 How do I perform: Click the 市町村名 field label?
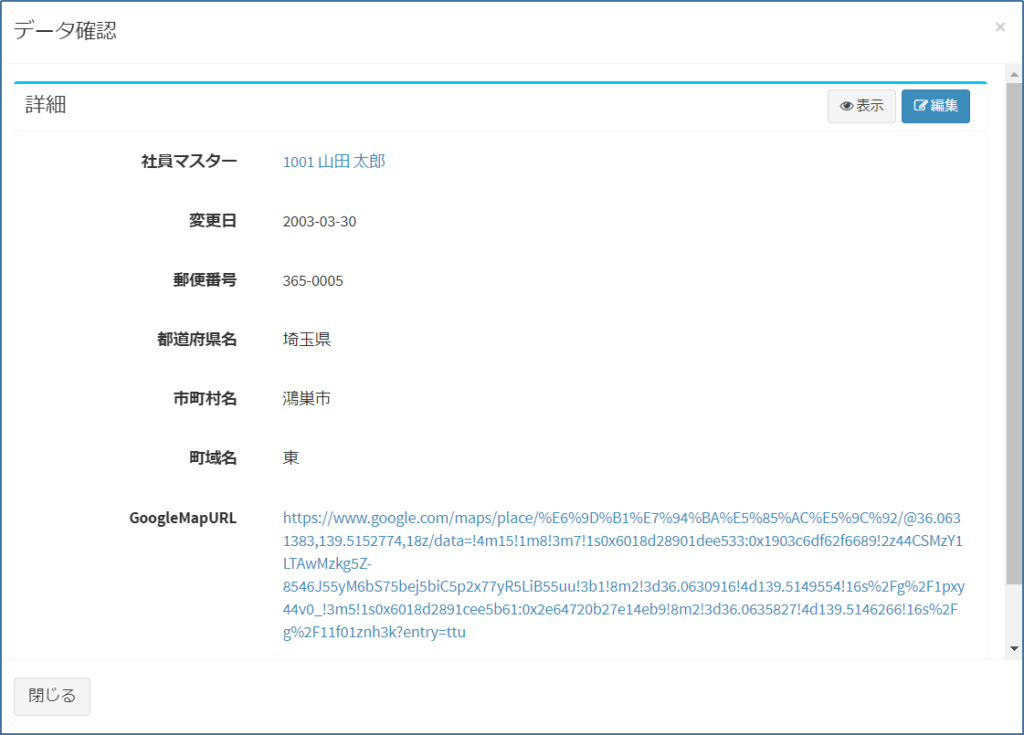pyautogui.click(x=205, y=399)
